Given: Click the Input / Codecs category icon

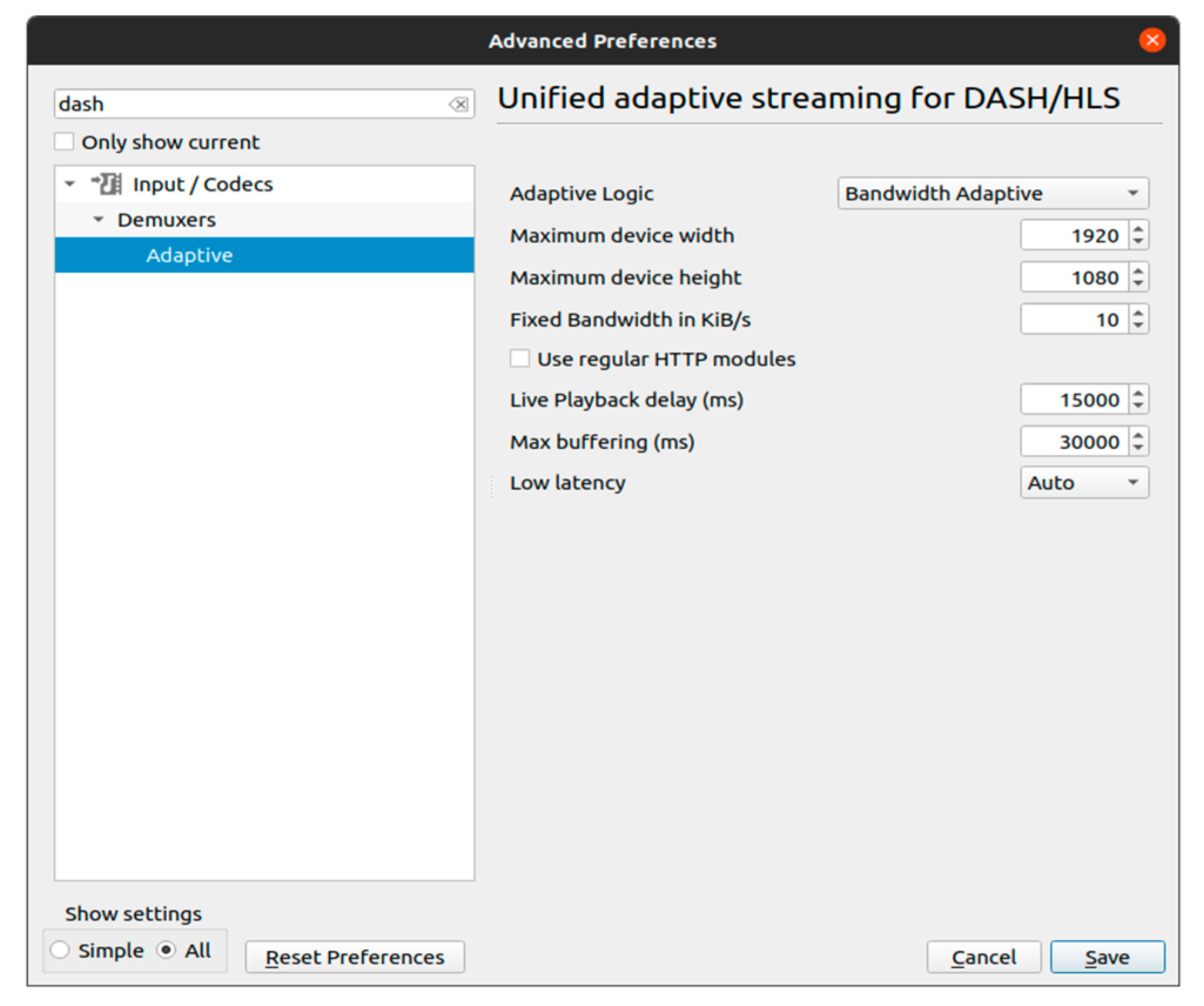Looking at the screenshot, I should coord(107,184).
